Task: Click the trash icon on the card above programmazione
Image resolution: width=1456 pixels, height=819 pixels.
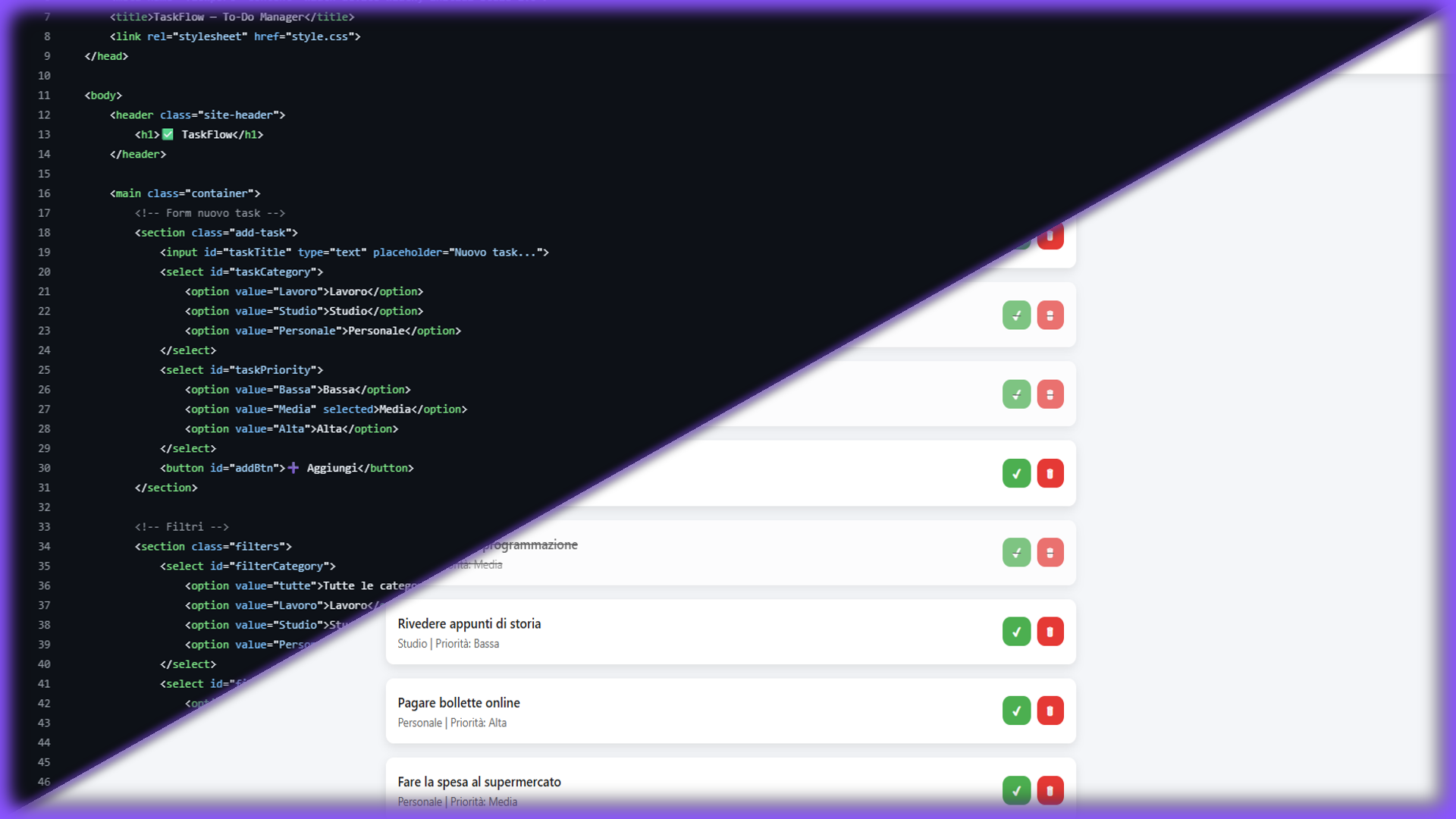Action: tap(1050, 473)
